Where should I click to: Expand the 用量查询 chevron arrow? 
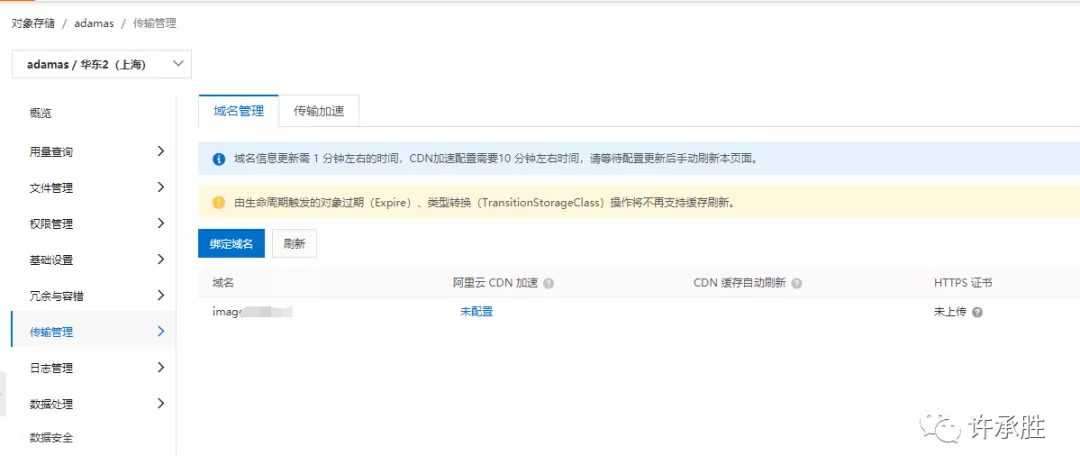point(160,151)
